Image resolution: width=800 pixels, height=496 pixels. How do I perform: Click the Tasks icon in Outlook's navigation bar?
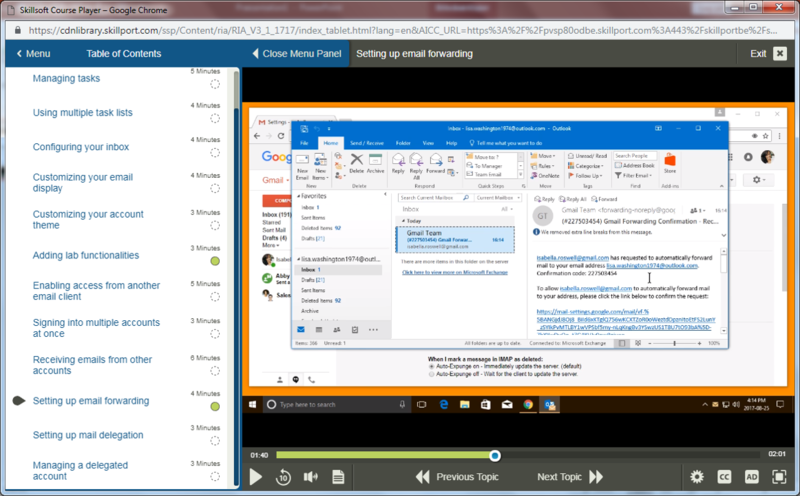[355, 330]
